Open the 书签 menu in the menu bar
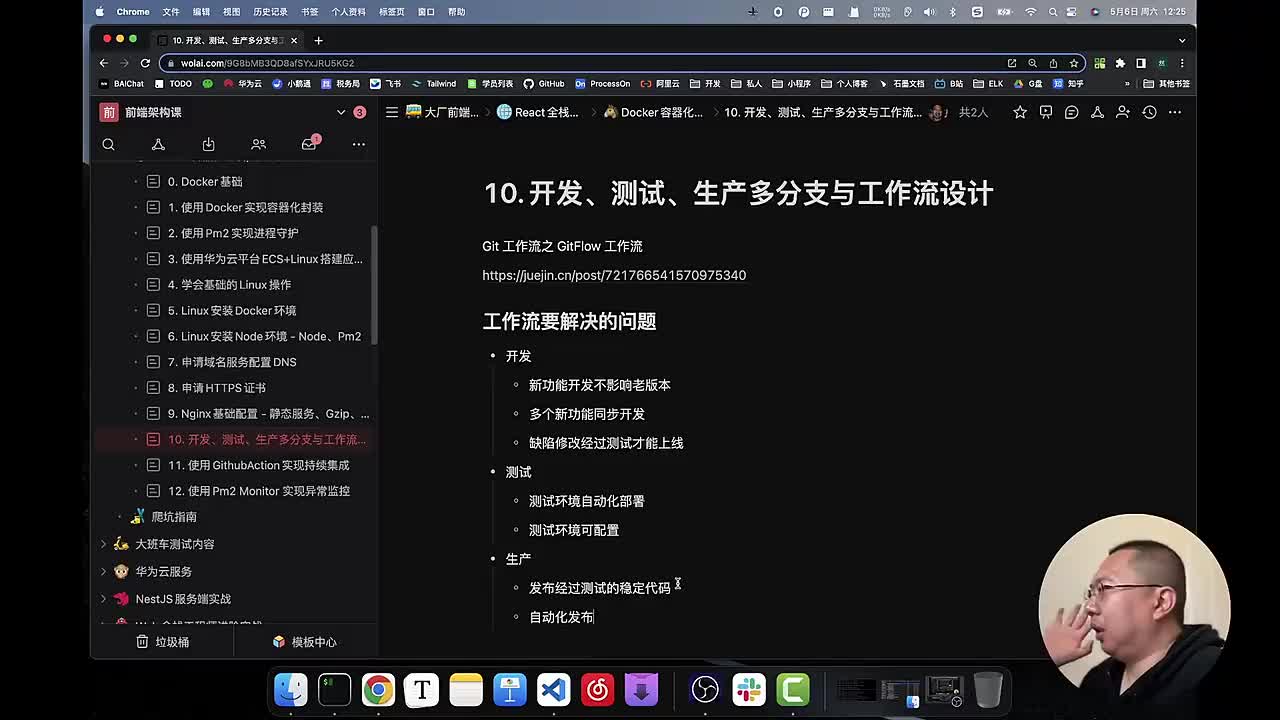This screenshot has height=720, width=1280. pos(310,12)
